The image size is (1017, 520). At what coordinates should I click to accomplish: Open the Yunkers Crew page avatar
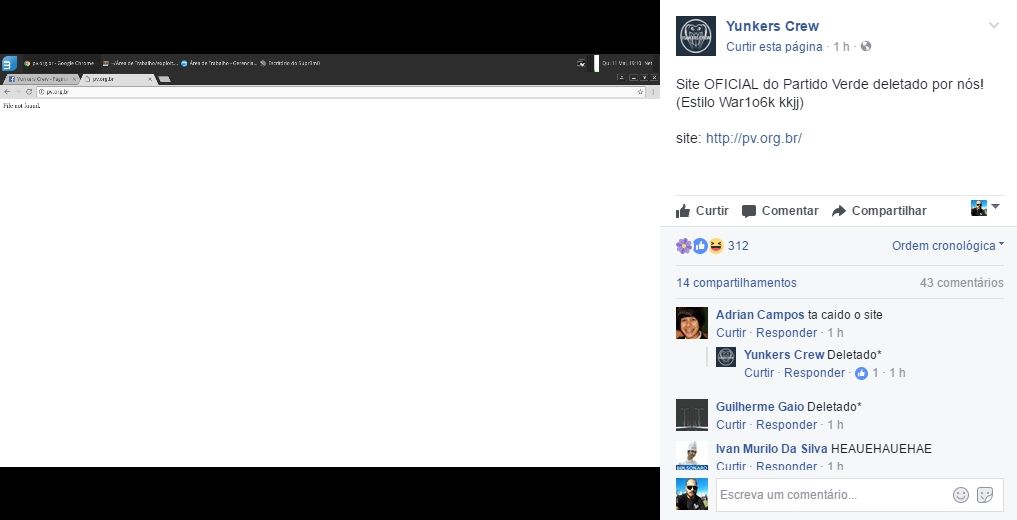click(x=696, y=36)
